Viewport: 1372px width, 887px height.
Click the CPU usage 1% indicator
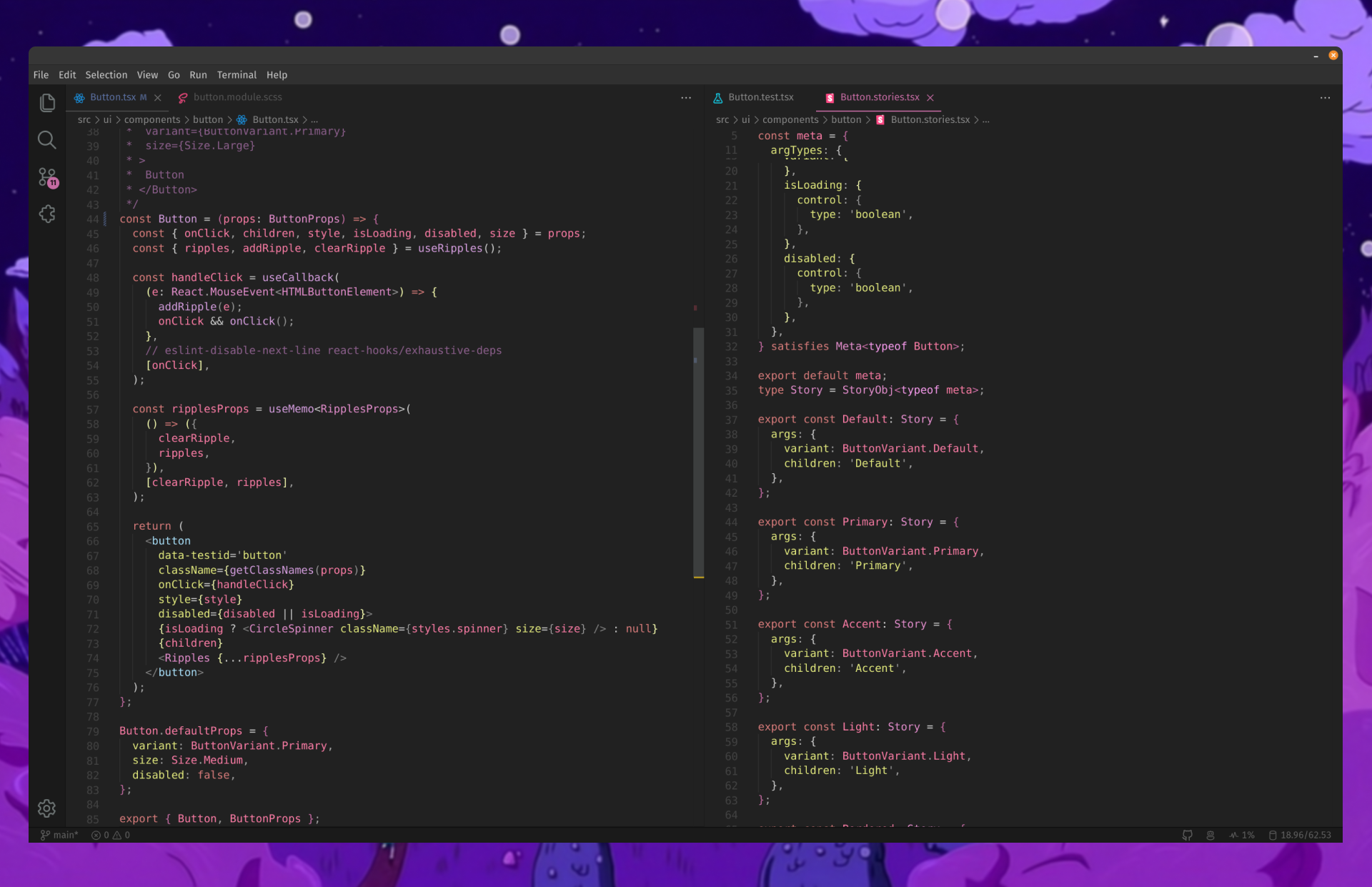click(x=1242, y=835)
